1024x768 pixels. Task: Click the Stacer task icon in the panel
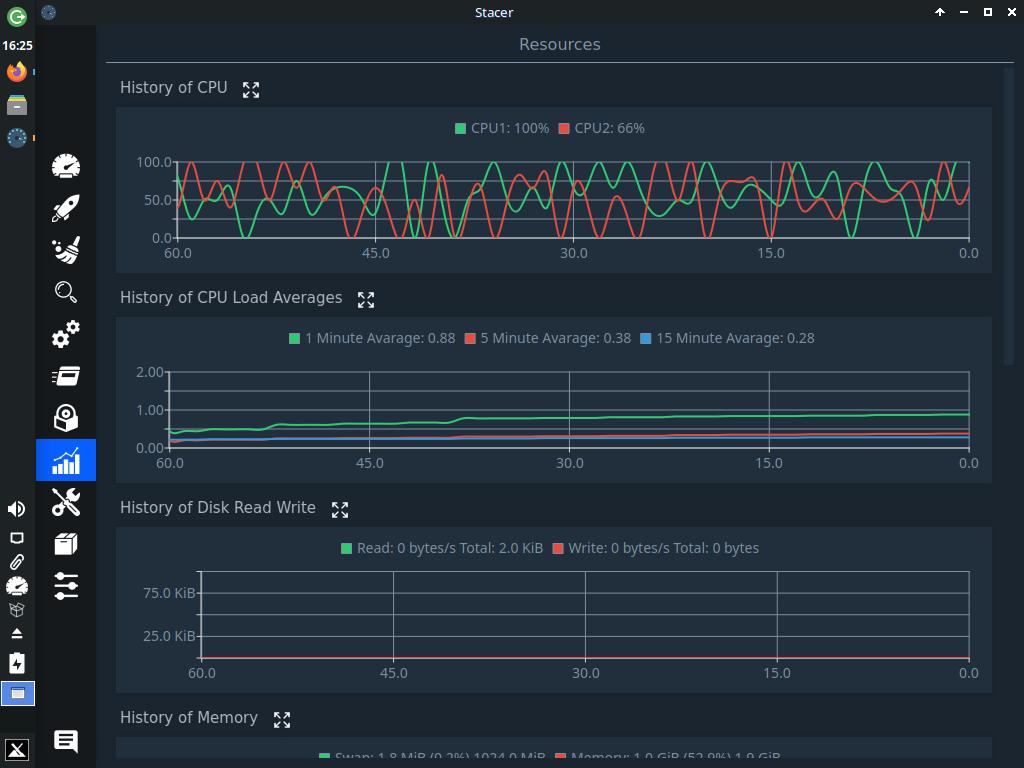point(17,138)
